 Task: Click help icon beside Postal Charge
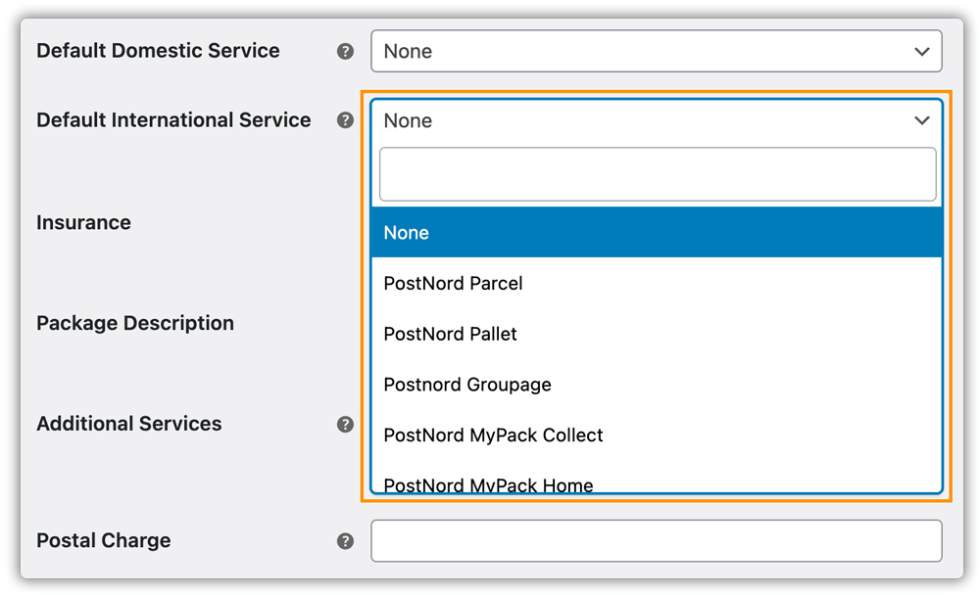click(x=345, y=541)
